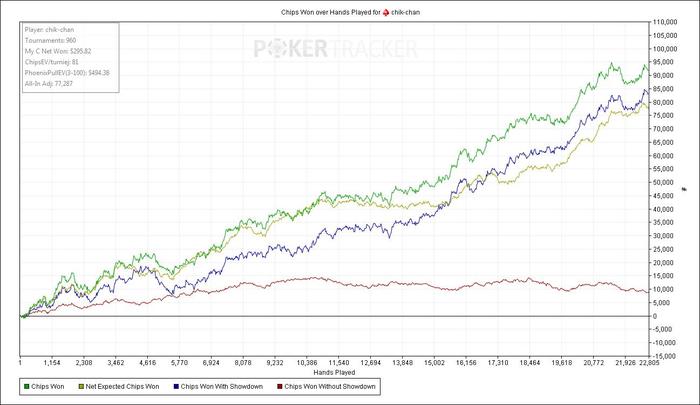Click the red Chips Won Without Showdown swatch
Image resolution: width=700 pixels, height=405 pixels.
click(280, 386)
